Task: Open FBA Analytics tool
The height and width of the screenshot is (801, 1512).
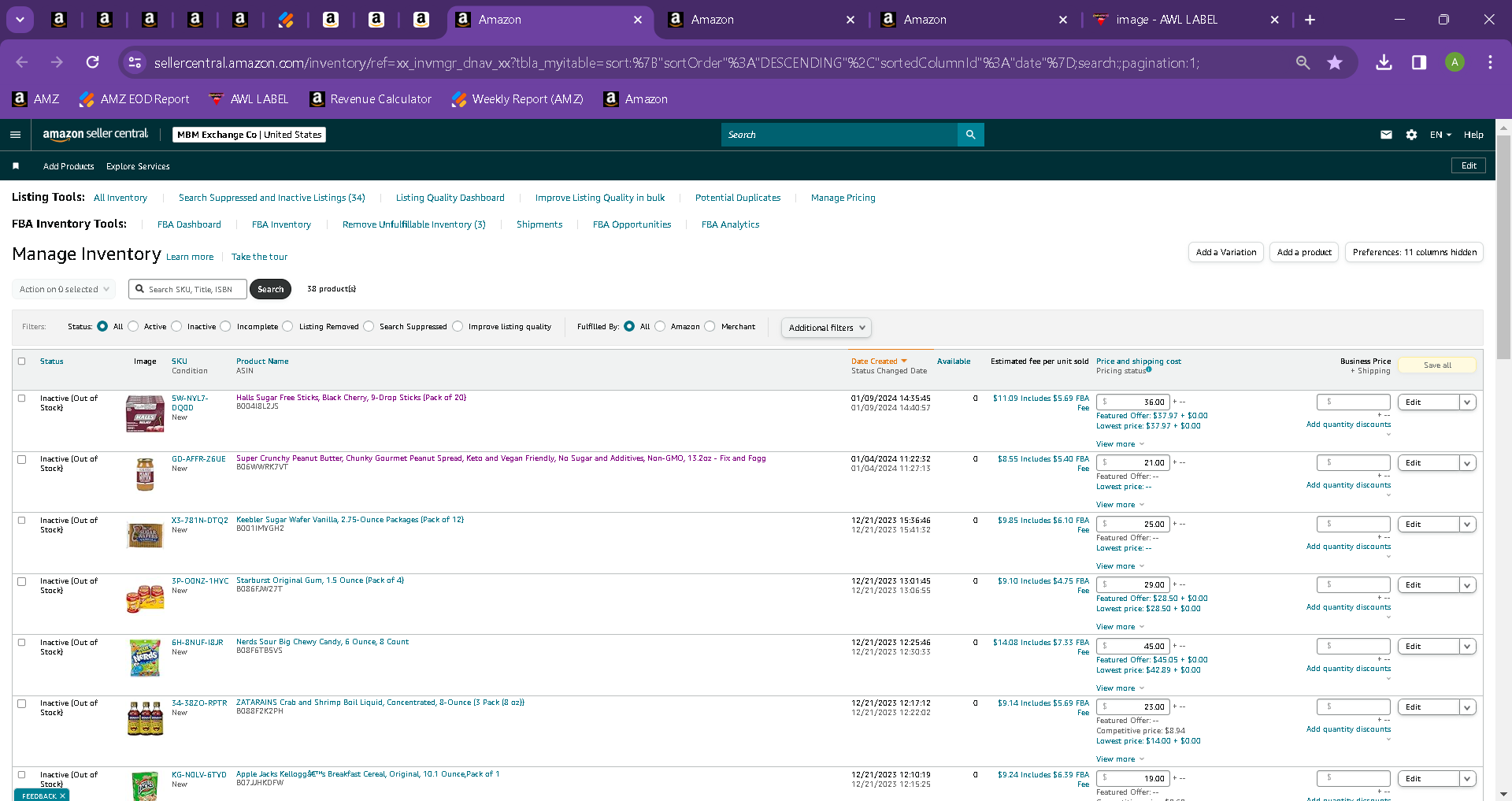Action: tap(730, 224)
